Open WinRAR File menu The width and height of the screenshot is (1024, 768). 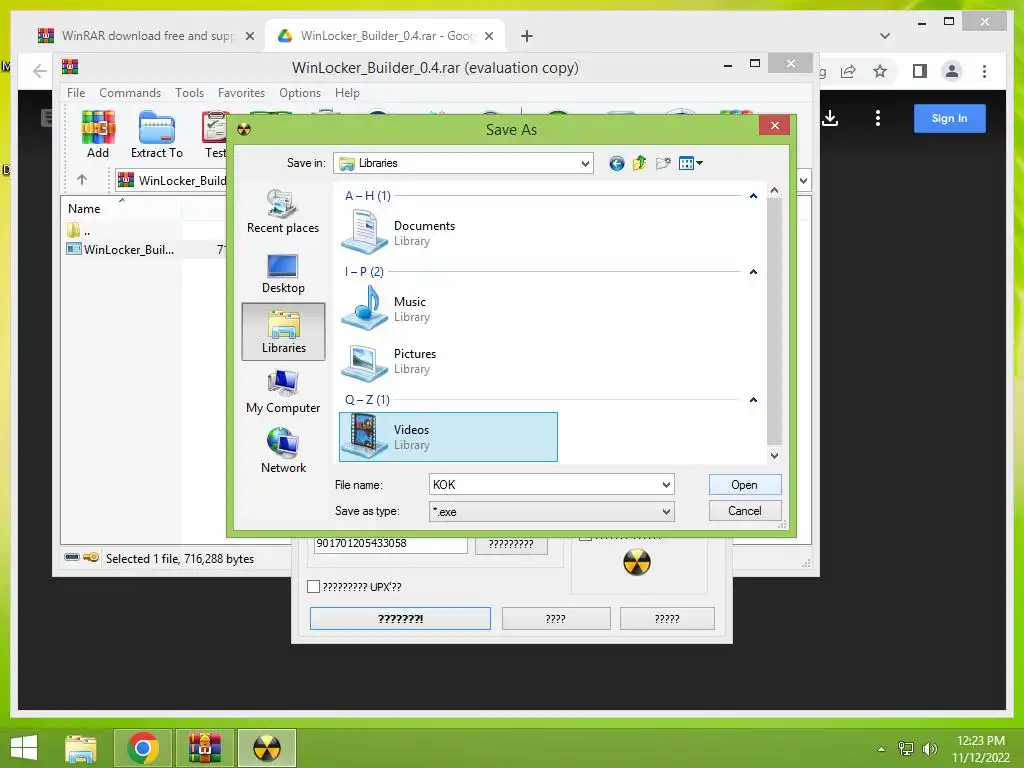pyautogui.click(x=76, y=93)
